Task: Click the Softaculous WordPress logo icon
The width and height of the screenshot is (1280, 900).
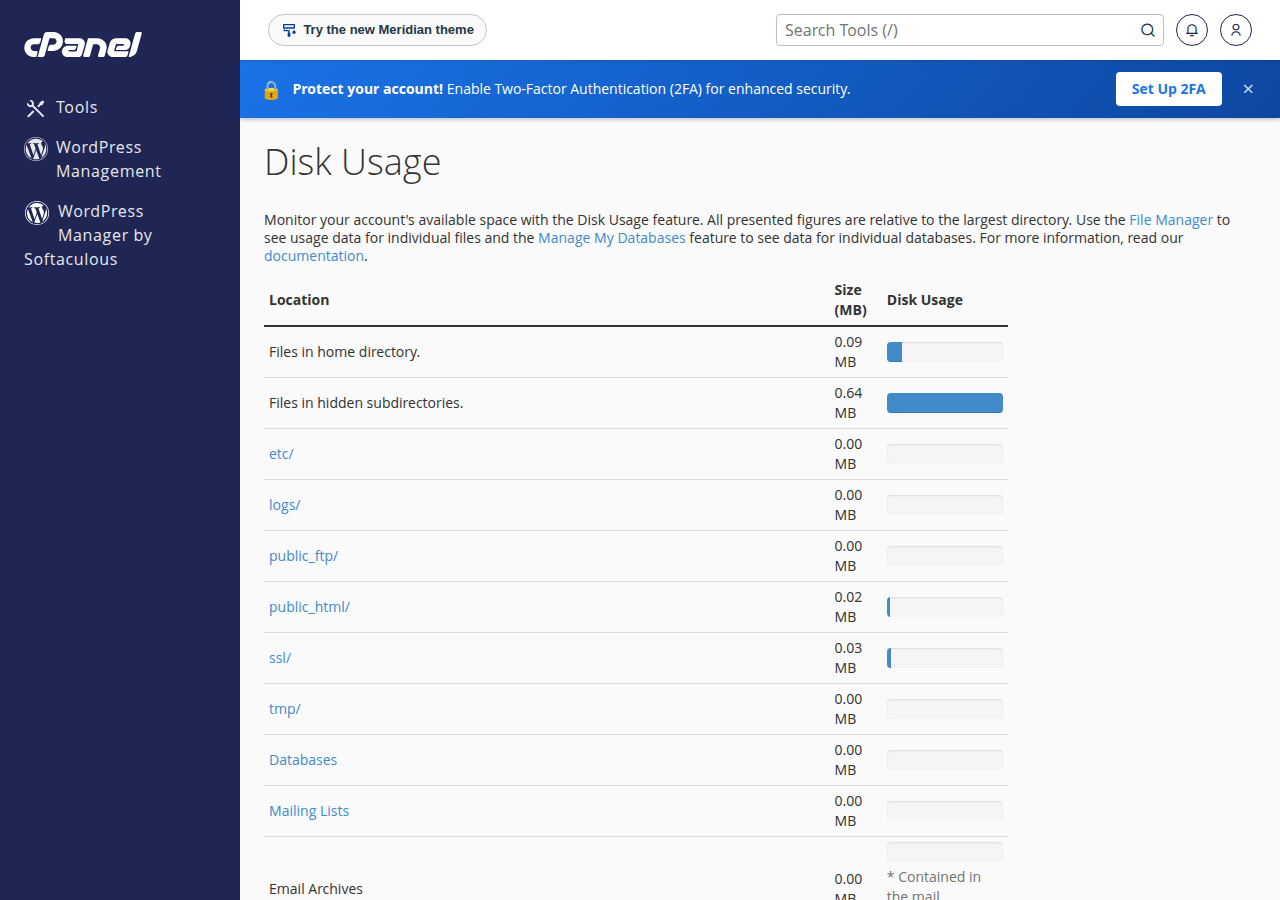Action: (37, 212)
